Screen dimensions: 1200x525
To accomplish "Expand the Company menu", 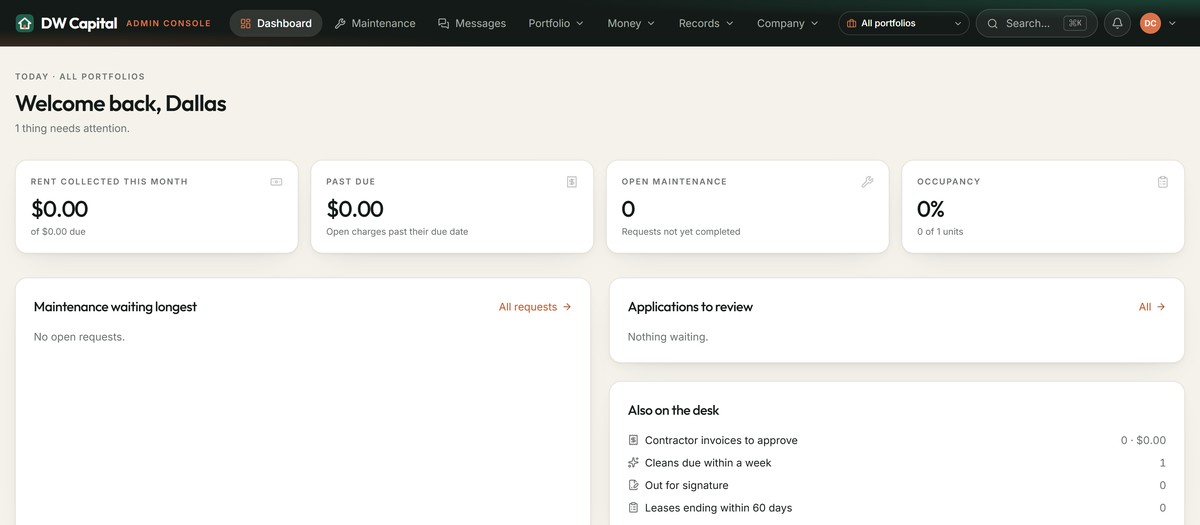I will (x=787, y=23).
